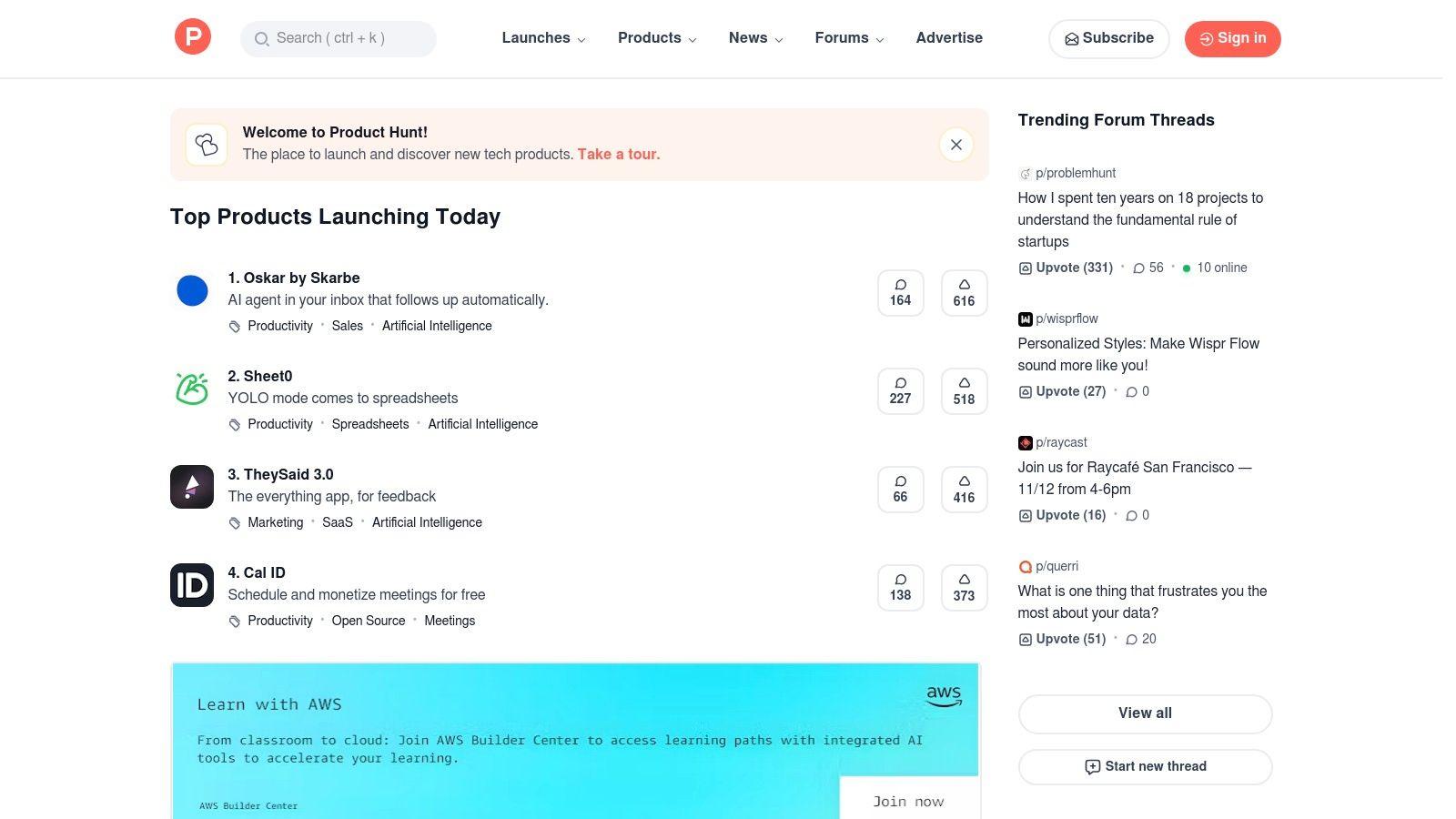Click the Sign in button
The image size is (1456, 819).
[x=1233, y=39]
